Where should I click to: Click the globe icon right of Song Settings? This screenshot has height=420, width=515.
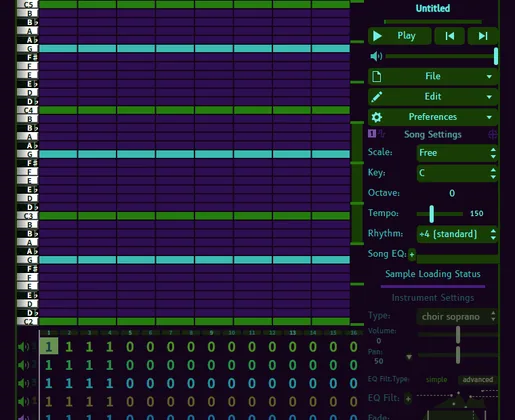coord(493,134)
